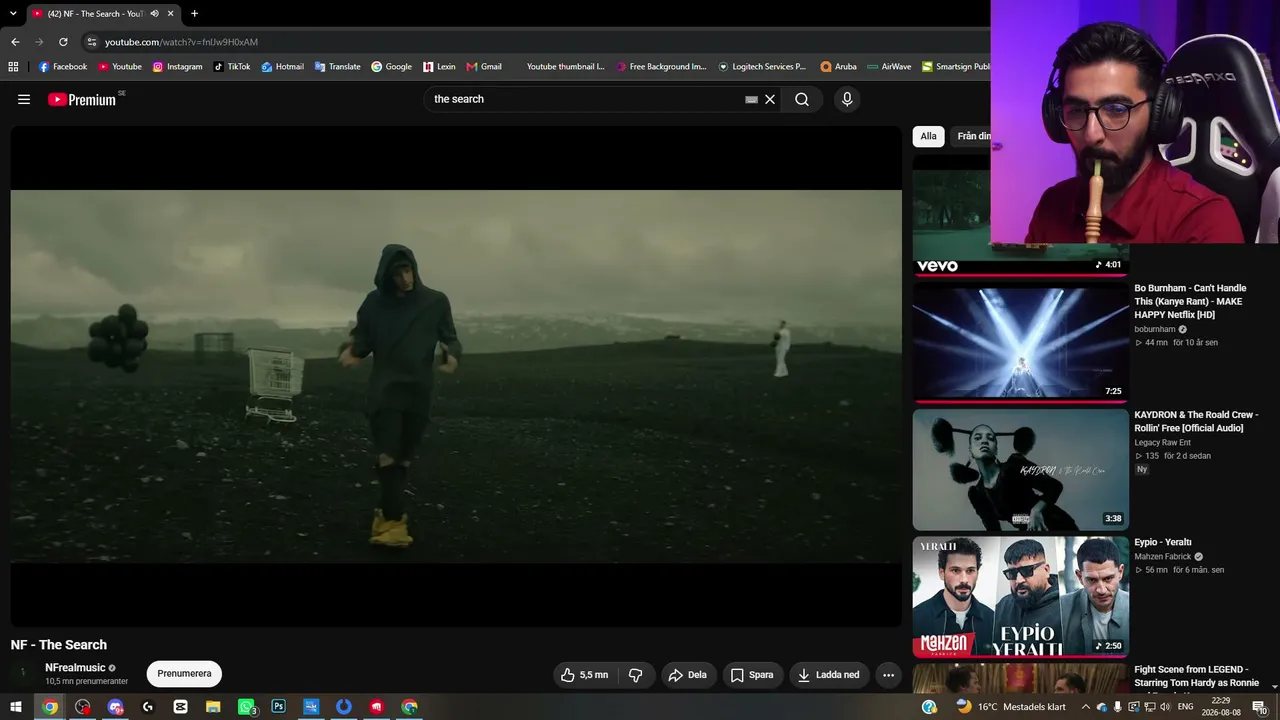Open File Explorer from the taskbar

pos(213,707)
